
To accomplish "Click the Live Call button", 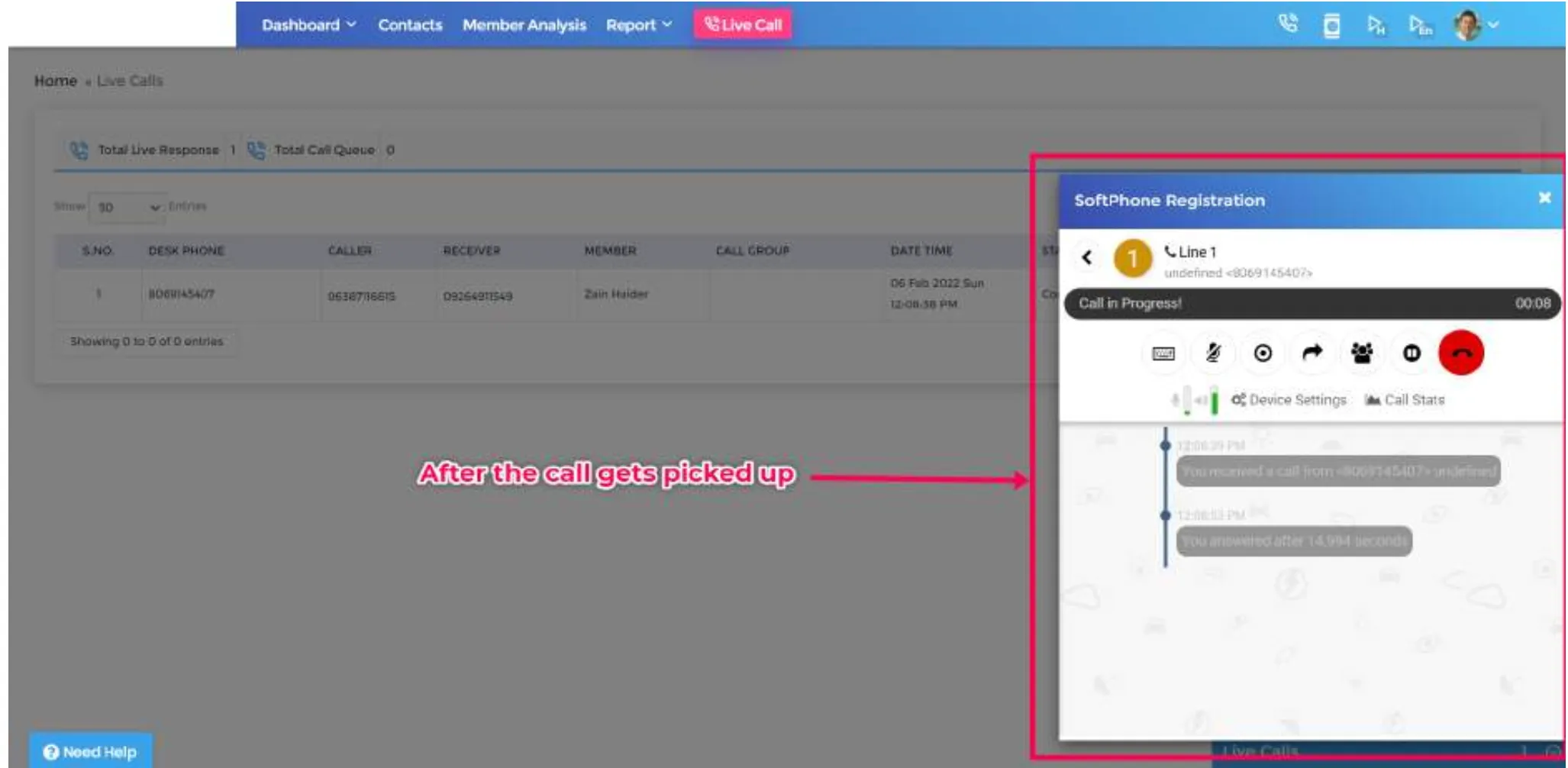I will [742, 24].
